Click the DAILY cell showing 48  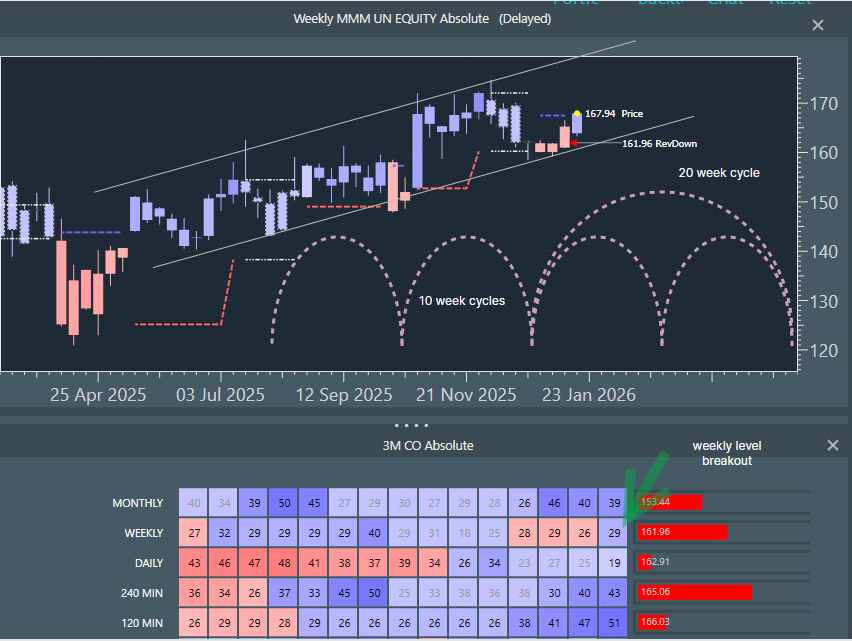(284, 563)
